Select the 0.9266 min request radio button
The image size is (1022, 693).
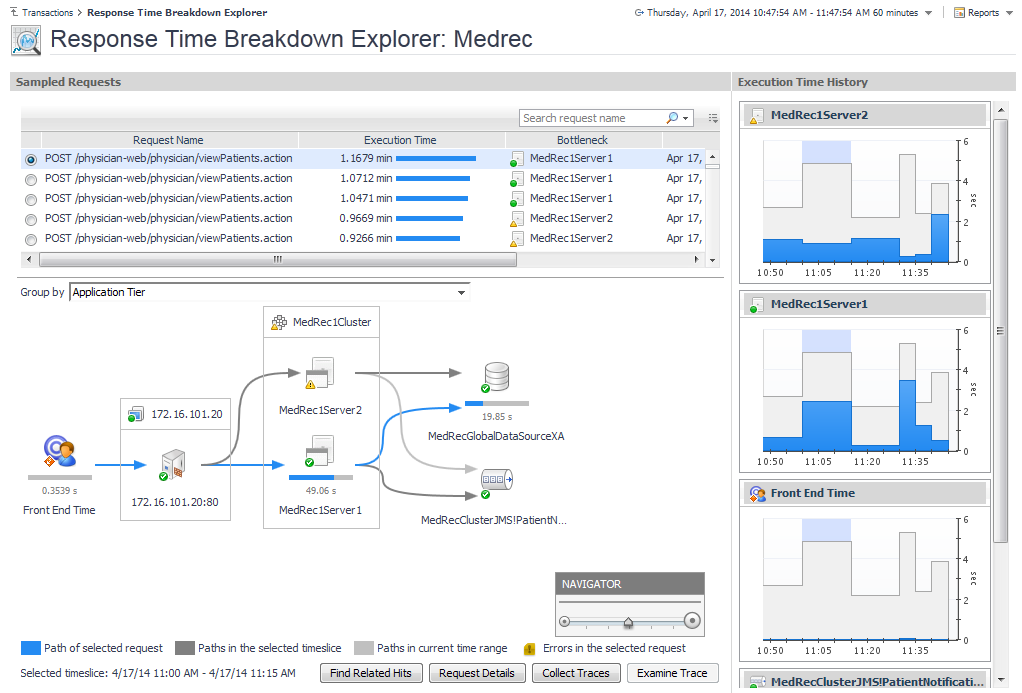click(31, 239)
